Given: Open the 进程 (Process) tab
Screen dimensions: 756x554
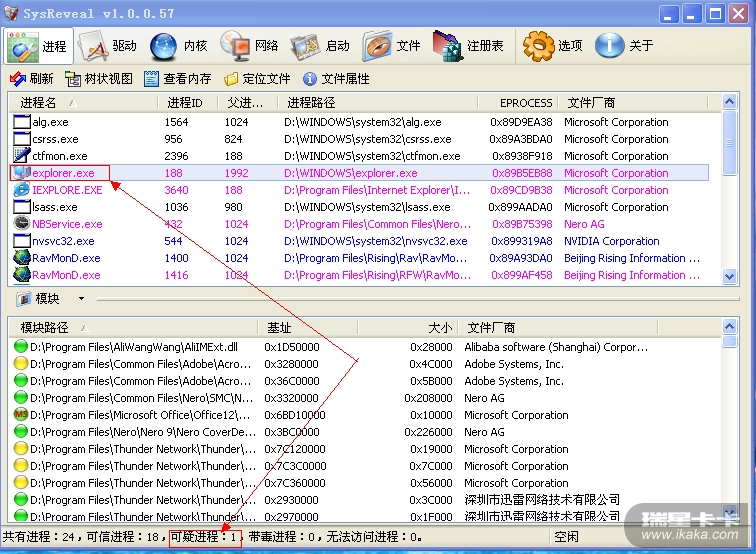Looking at the screenshot, I should (39, 46).
